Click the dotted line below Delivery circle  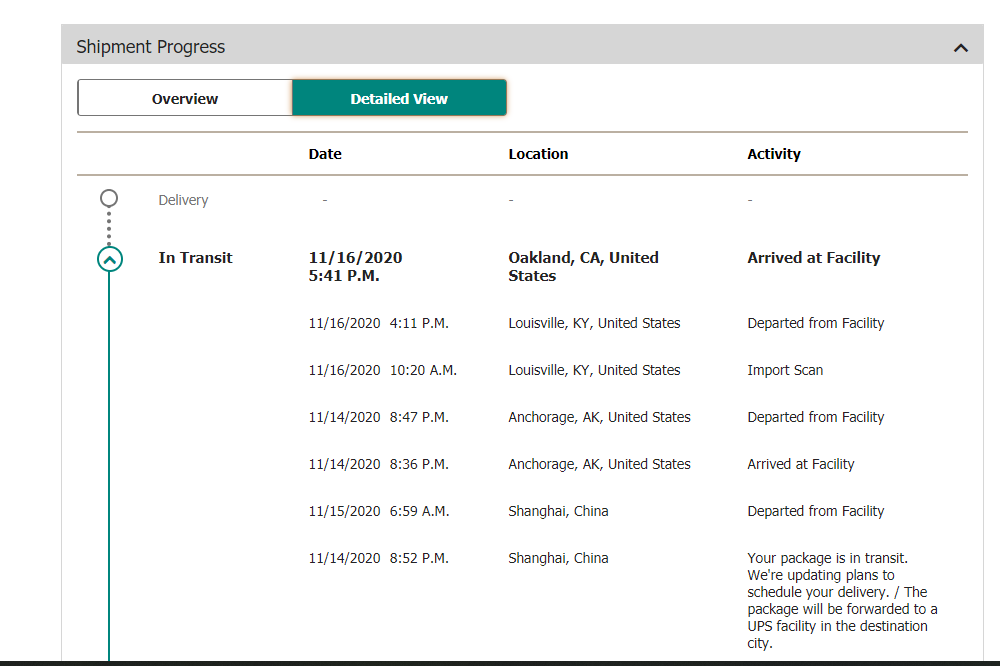[x=109, y=227]
